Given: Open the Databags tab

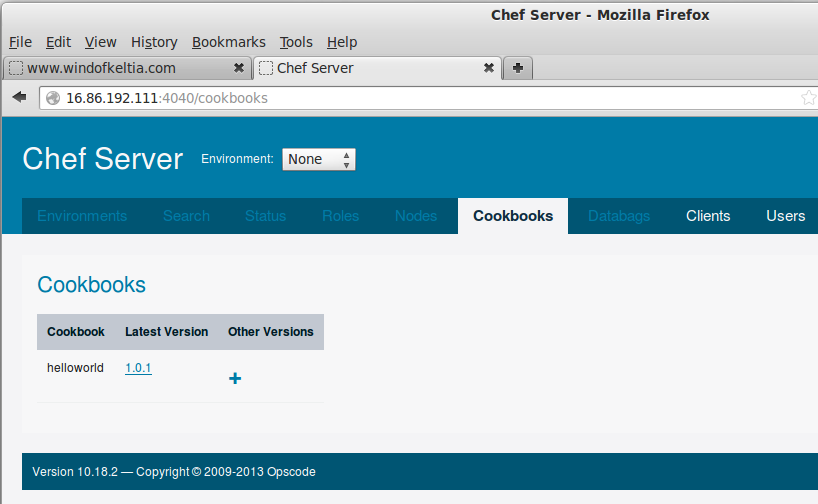Looking at the screenshot, I should tap(619, 216).
